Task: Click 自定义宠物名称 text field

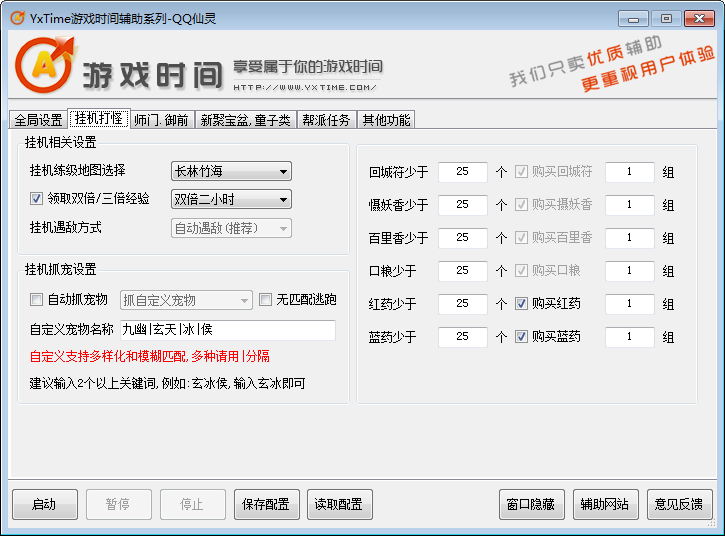Action: tap(227, 330)
